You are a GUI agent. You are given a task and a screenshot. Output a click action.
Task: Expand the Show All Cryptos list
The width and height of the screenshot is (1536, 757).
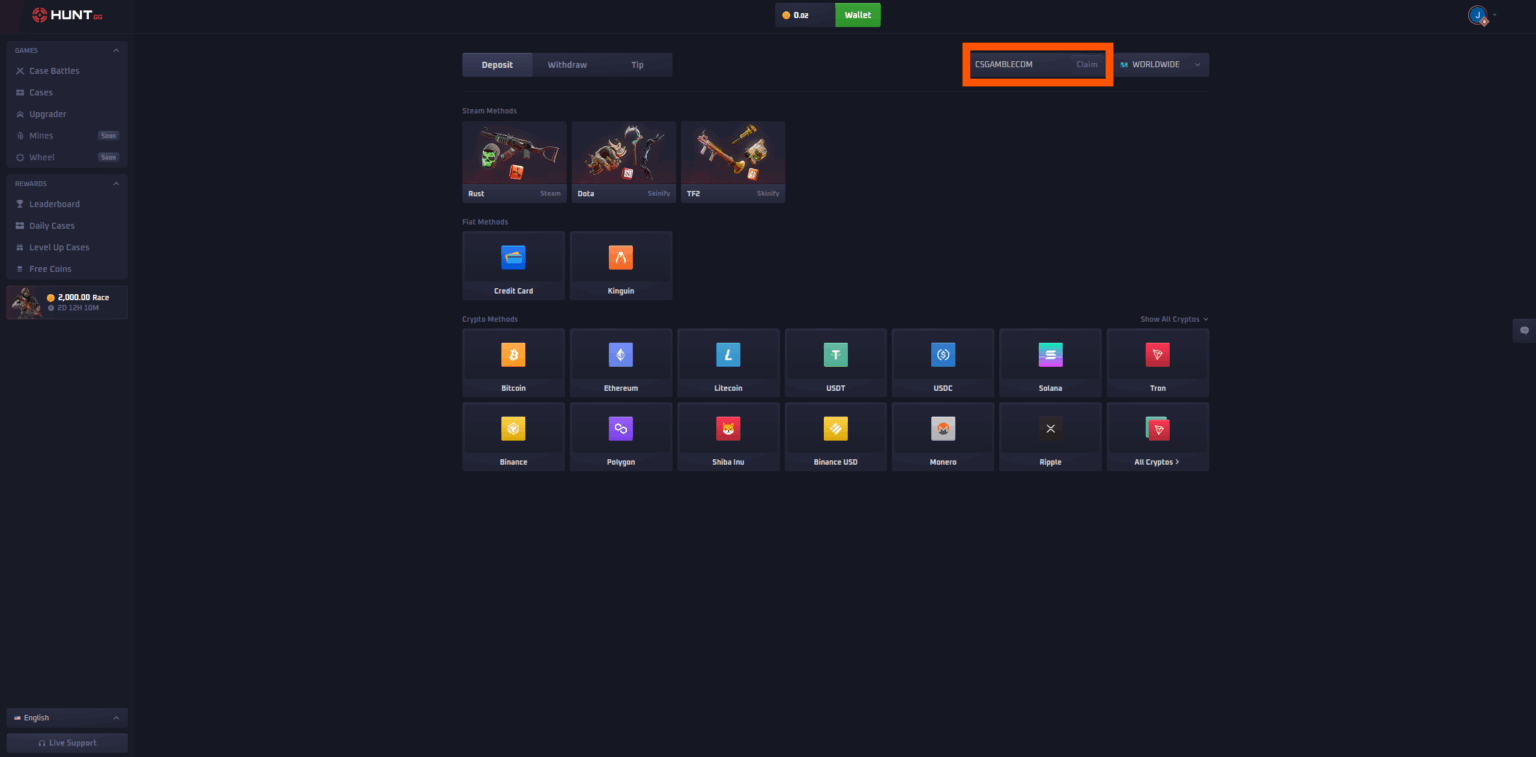point(1173,318)
